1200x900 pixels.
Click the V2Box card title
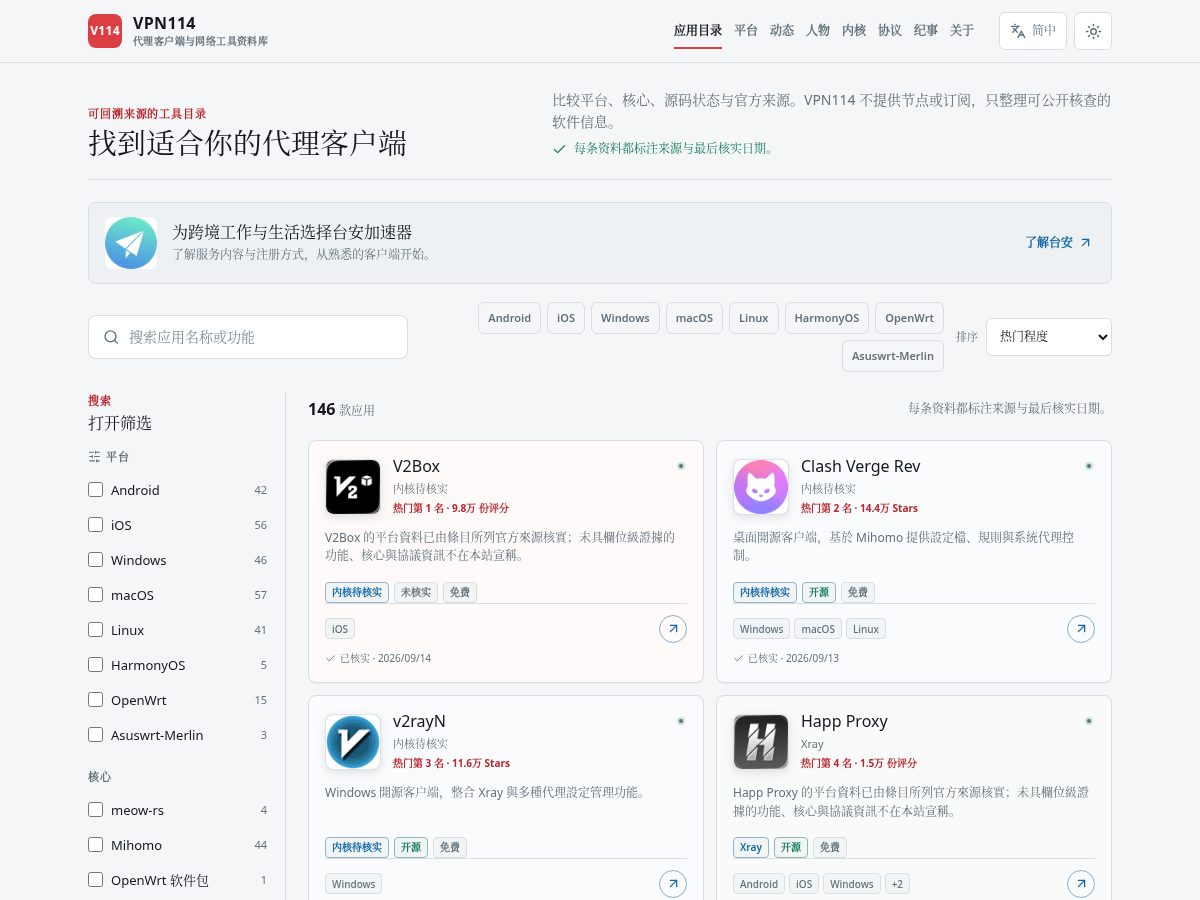(x=416, y=467)
